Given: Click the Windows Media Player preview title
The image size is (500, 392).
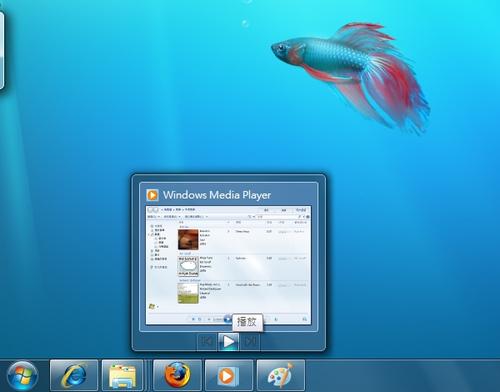Looking at the screenshot, I should point(217,195).
